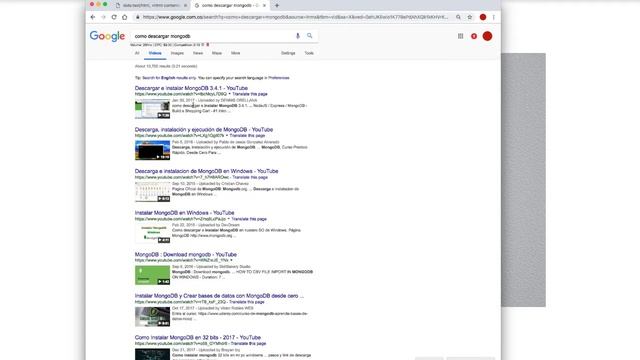Open a new tab with the plus button

[277, 5]
